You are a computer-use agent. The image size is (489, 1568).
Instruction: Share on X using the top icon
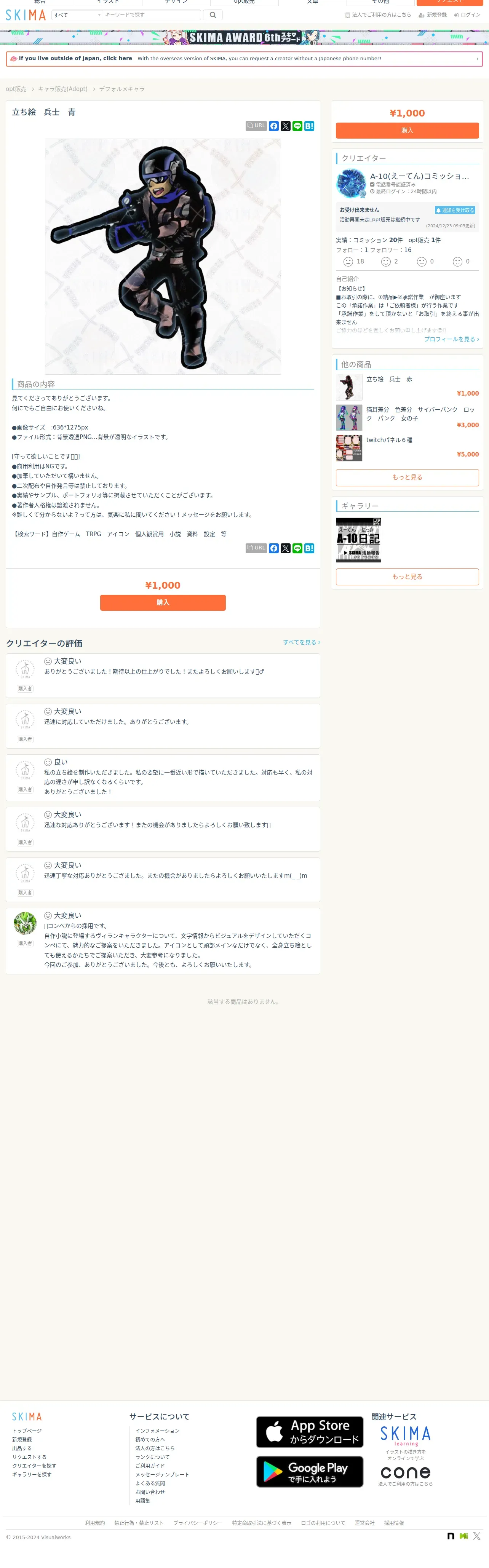pyautogui.click(x=286, y=126)
